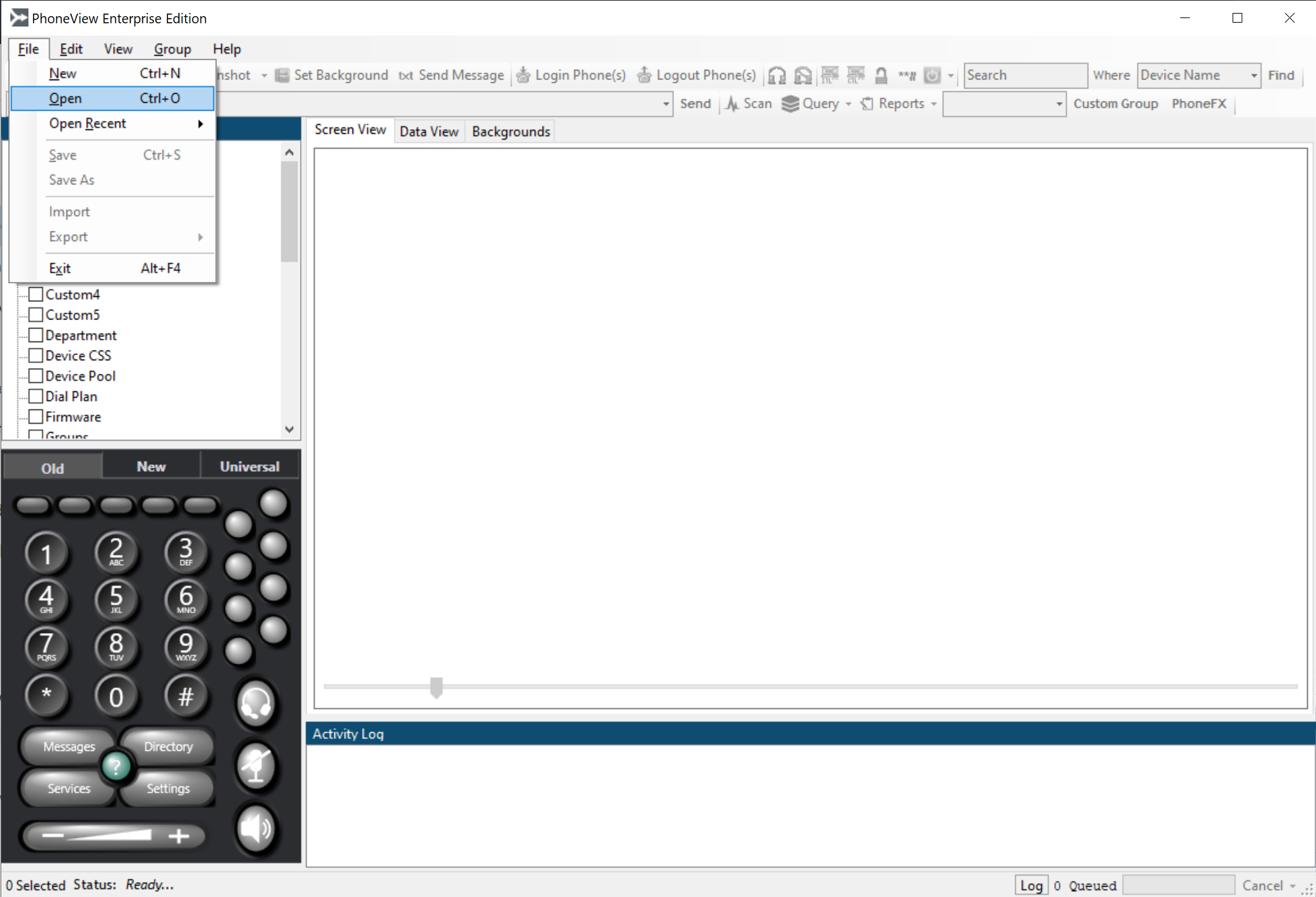Viewport: 1316px width, 897px height.
Task: Click the headset button on the phone keypad
Action: [x=256, y=703]
